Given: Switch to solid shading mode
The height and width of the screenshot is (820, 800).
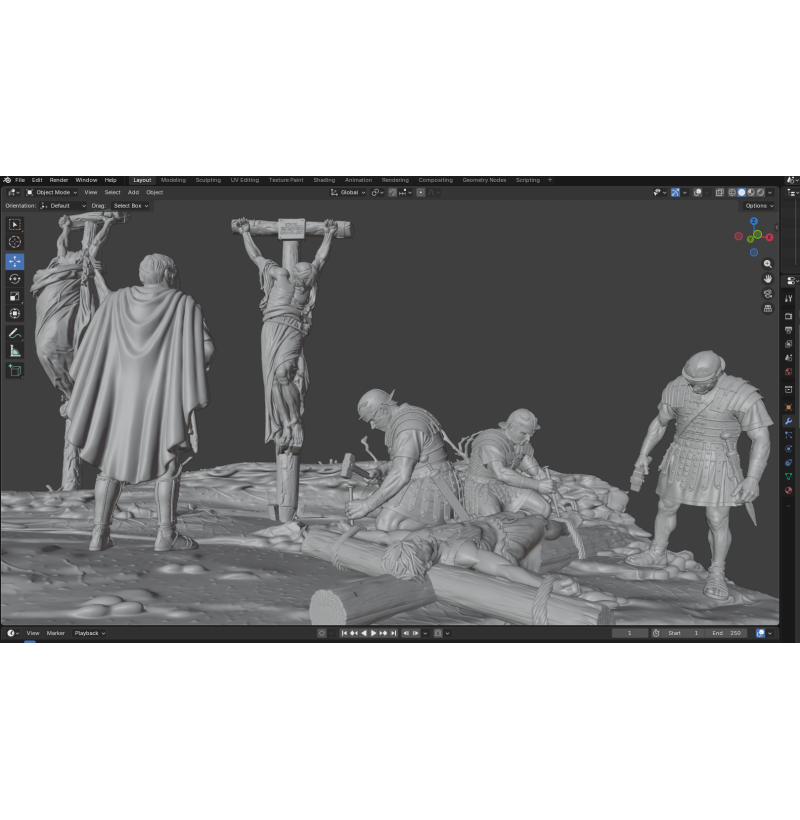Looking at the screenshot, I should (x=741, y=192).
